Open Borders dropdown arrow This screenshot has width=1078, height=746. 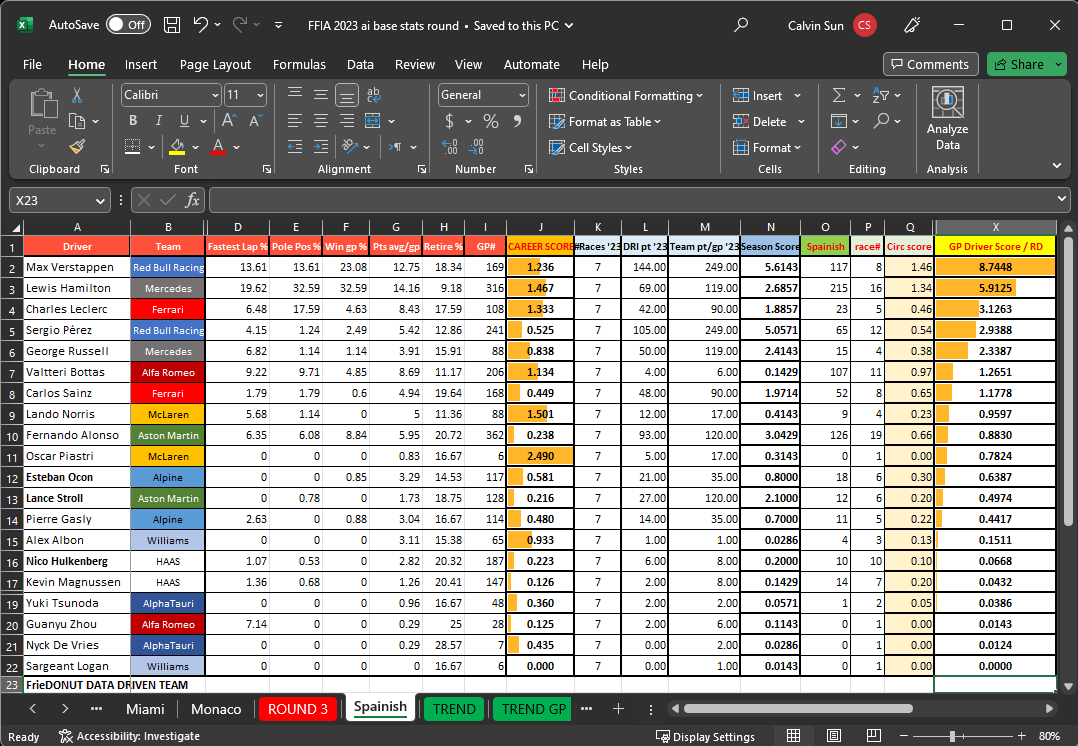[x=151, y=147]
